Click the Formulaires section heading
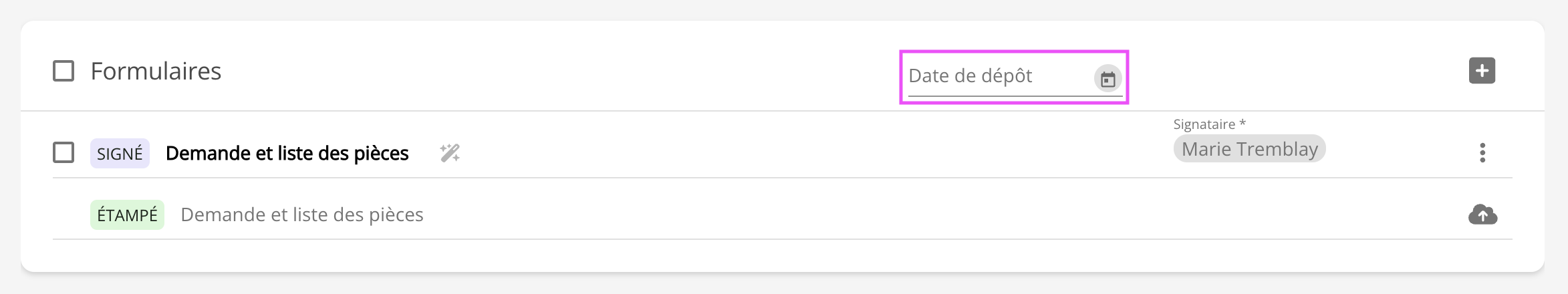The height and width of the screenshot is (294, 1568). pos(156,71)
